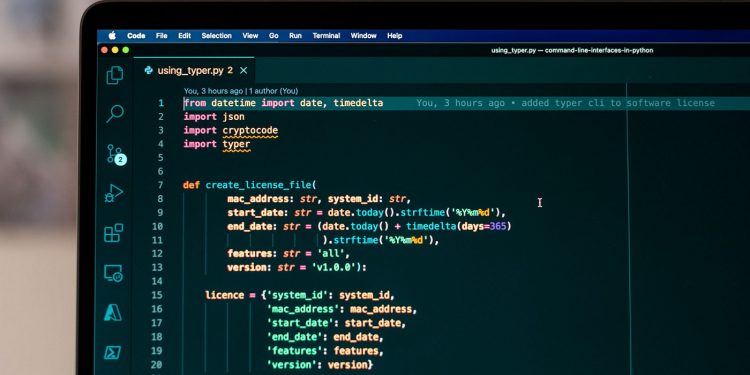Open the File menu
Image resolution: width=750 pixels, height=375 pixels.
coord(162,35)
